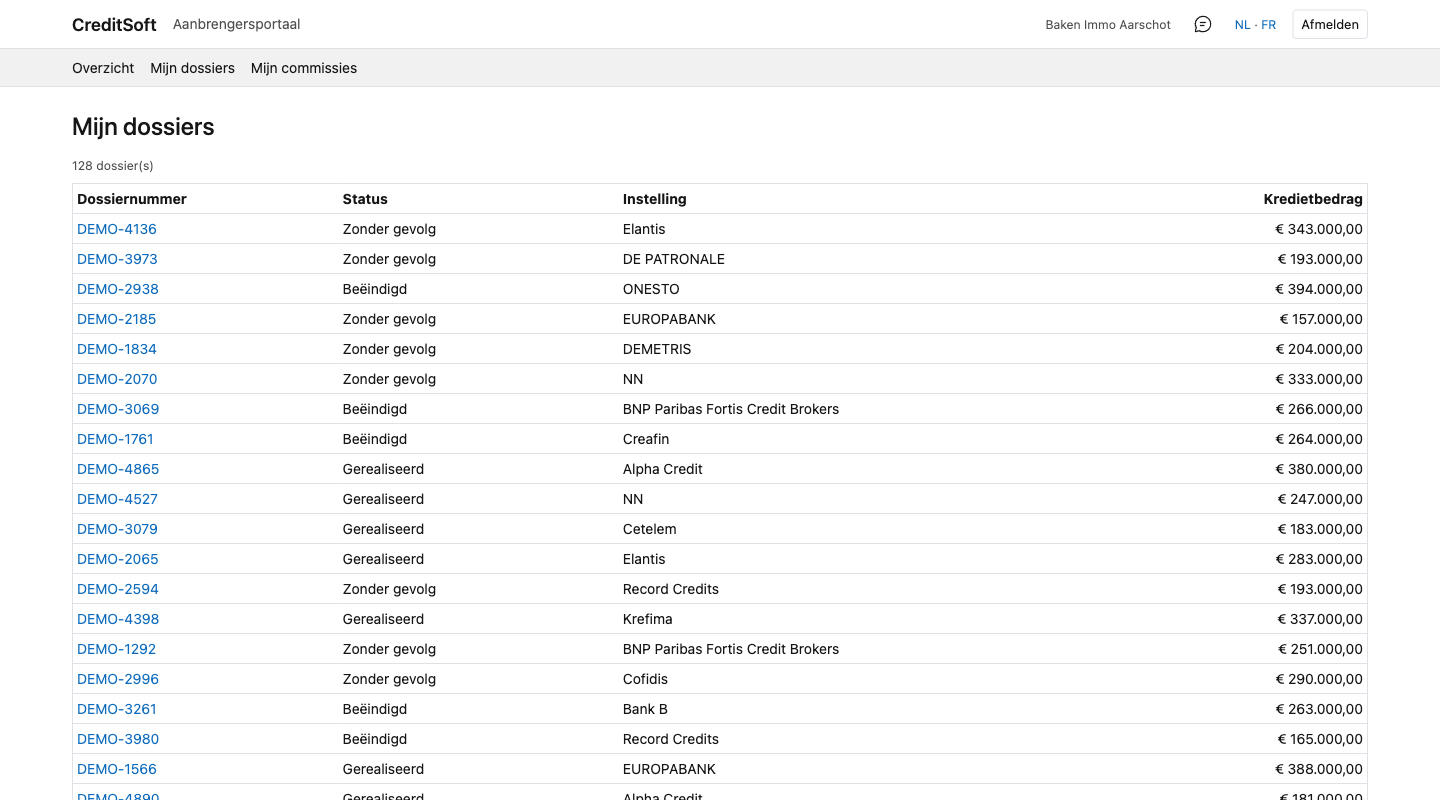
Task: Open dossier DEMO-4136
Action: 117,229
